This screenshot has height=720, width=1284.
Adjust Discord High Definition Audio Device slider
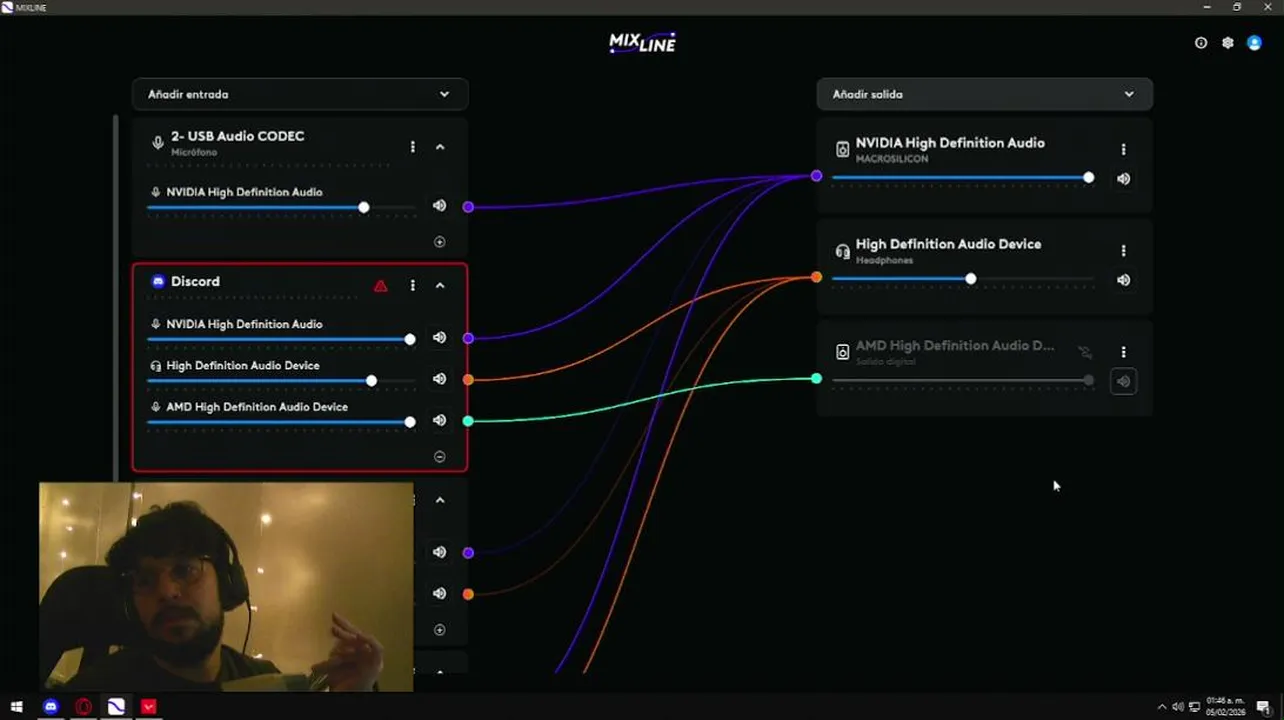click(x=281, y=381)
